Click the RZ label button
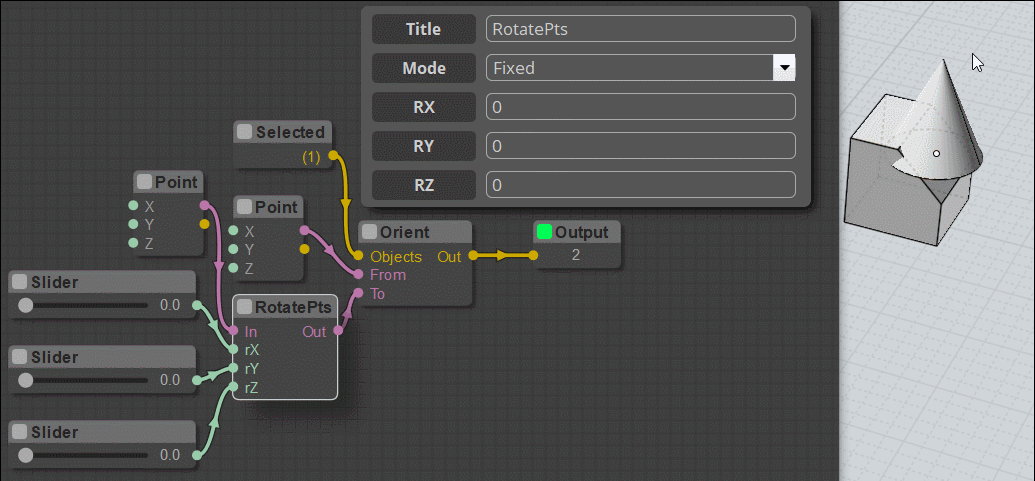 click(424, 185)
